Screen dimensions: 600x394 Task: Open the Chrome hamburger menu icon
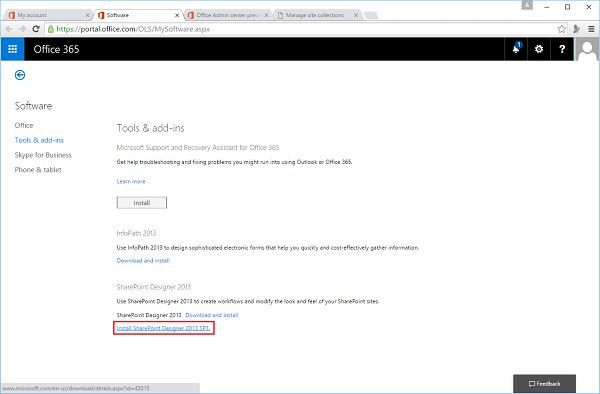(x=591, y=29)
